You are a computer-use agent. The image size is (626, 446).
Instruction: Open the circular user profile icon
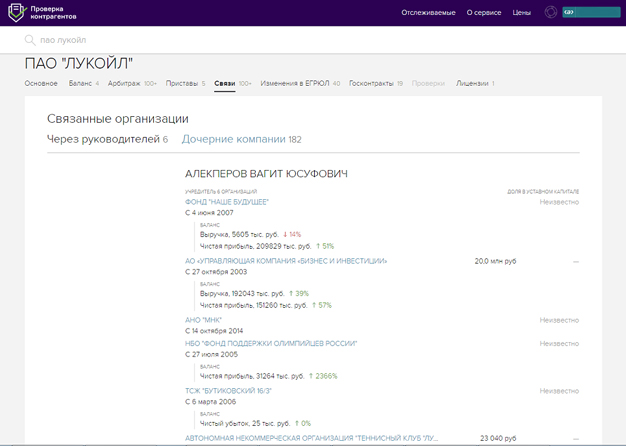[551, 12]
